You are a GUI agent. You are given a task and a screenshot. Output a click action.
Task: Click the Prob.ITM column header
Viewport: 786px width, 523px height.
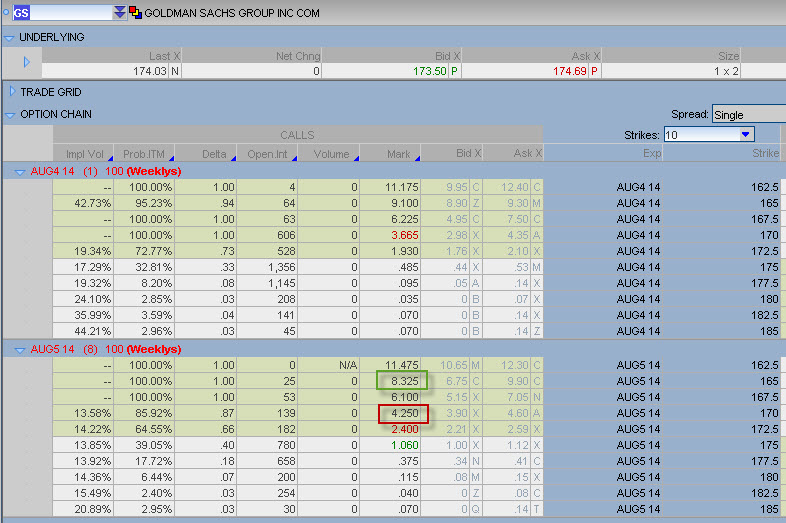145,154
